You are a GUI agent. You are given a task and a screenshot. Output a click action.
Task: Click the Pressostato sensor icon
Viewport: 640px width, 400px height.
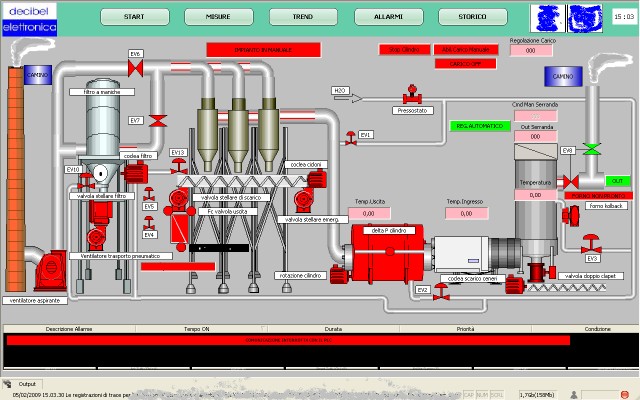coord(408,96)
